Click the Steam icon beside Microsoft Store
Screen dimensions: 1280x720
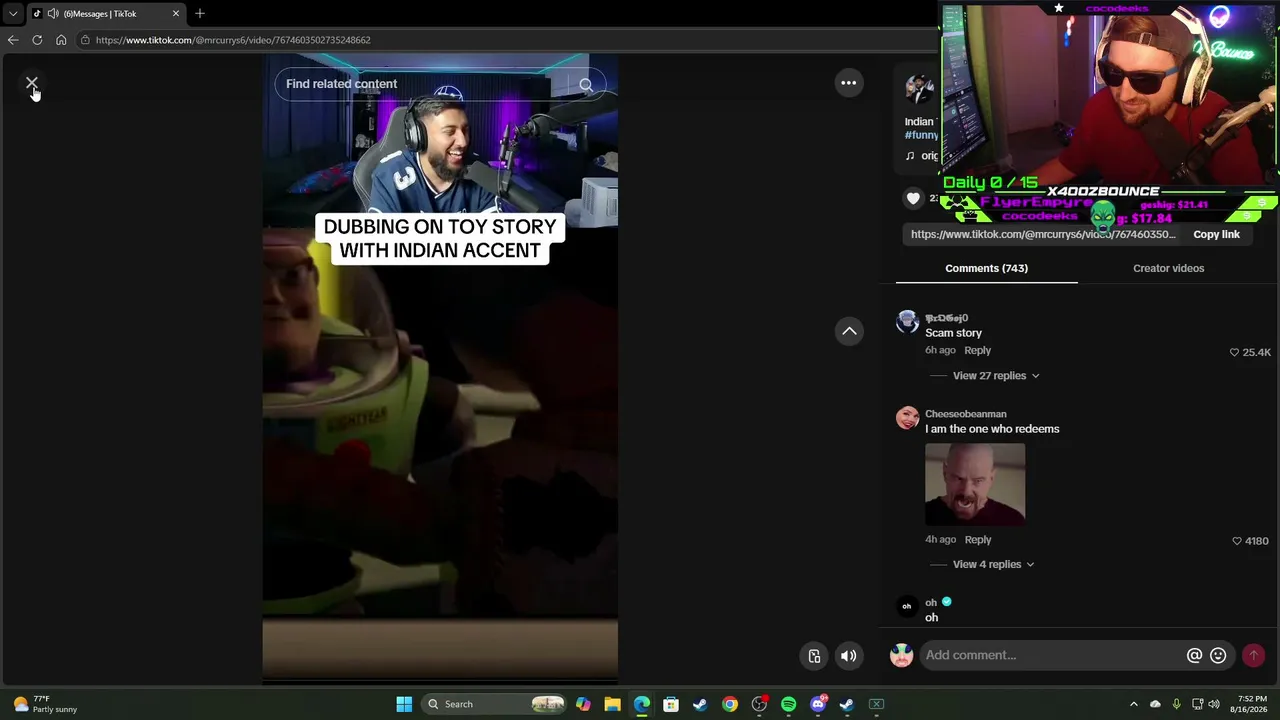[700, 704]
